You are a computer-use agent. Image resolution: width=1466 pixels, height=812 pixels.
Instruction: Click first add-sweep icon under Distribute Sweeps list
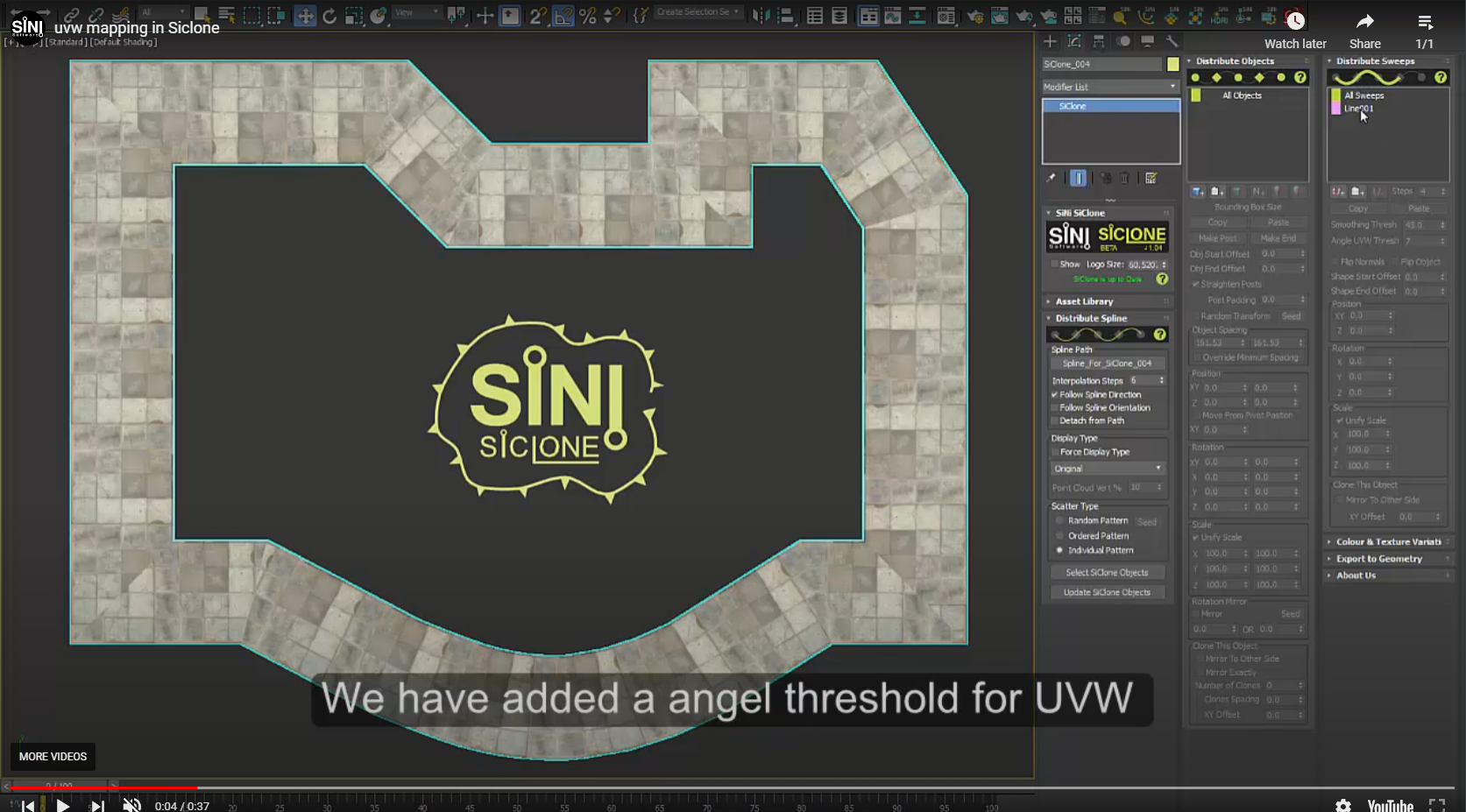(1338, 191)
